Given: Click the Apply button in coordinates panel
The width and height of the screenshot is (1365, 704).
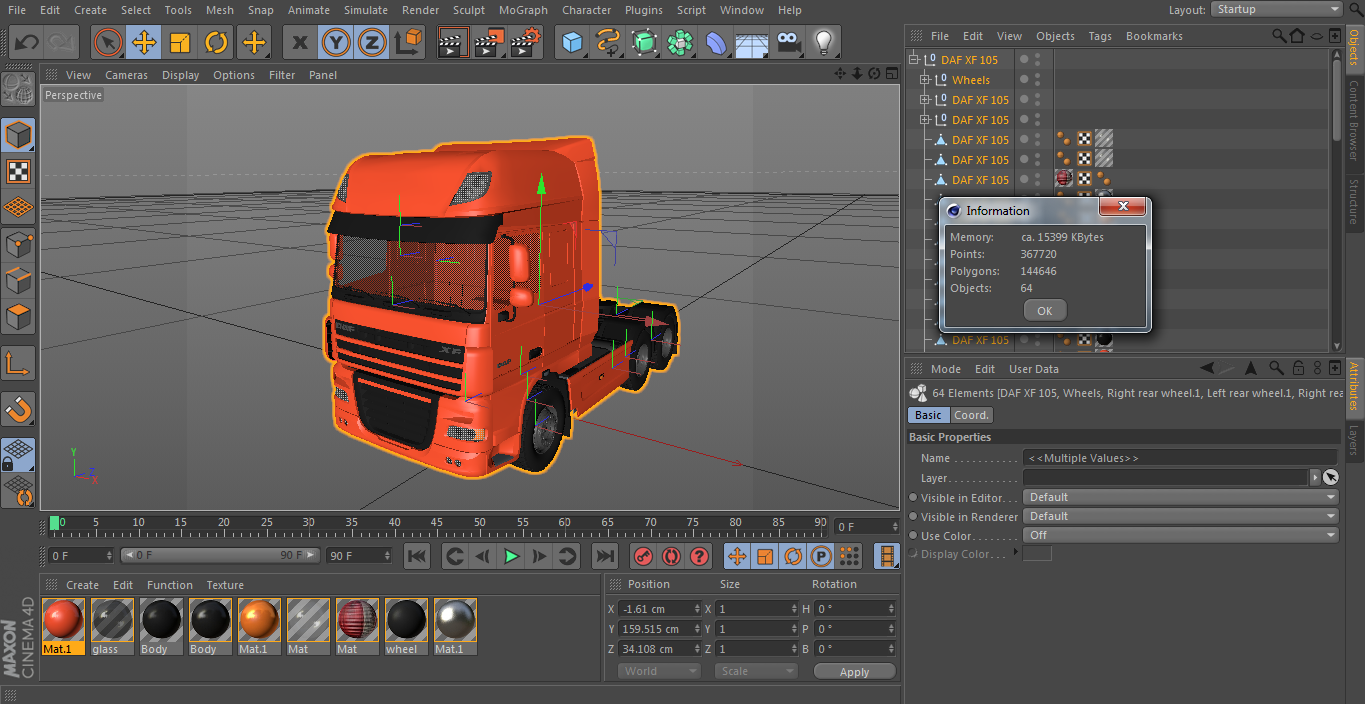Looking at the screenshot, I should pyautogui.click(x=854, y=672).
